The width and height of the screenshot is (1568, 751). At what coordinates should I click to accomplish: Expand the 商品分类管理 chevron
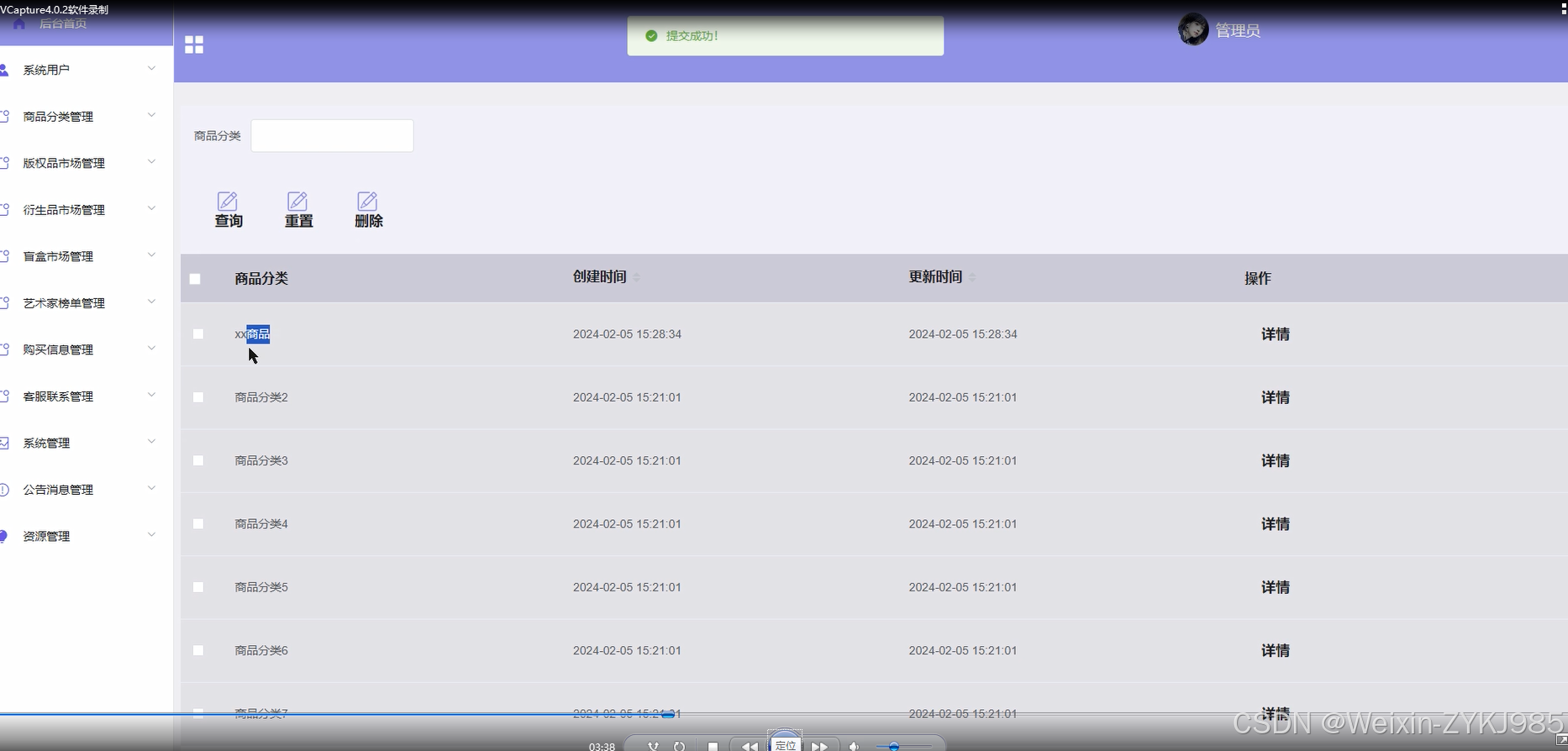(x=151, y=115)
